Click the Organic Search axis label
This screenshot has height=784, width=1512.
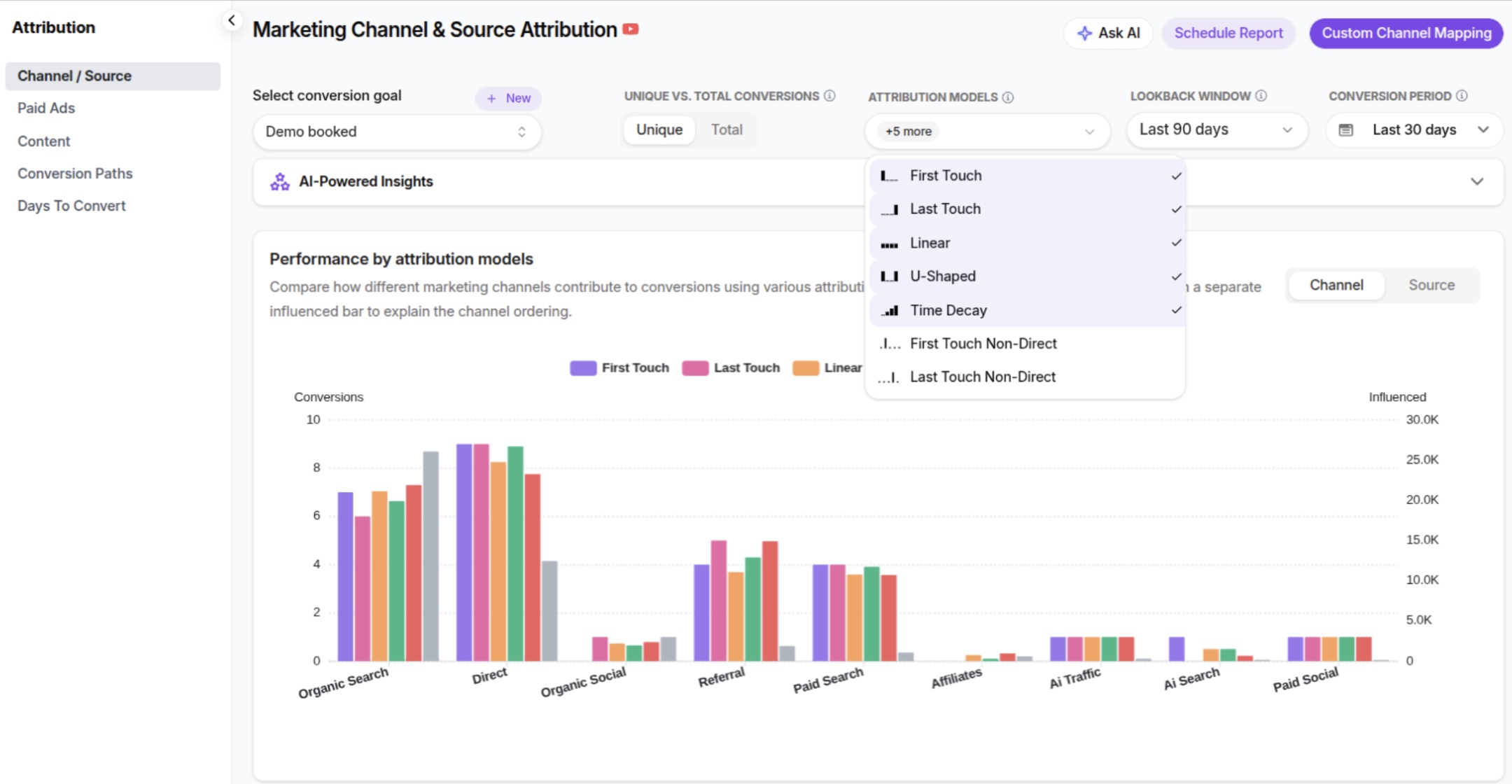(x=343, y=682)
